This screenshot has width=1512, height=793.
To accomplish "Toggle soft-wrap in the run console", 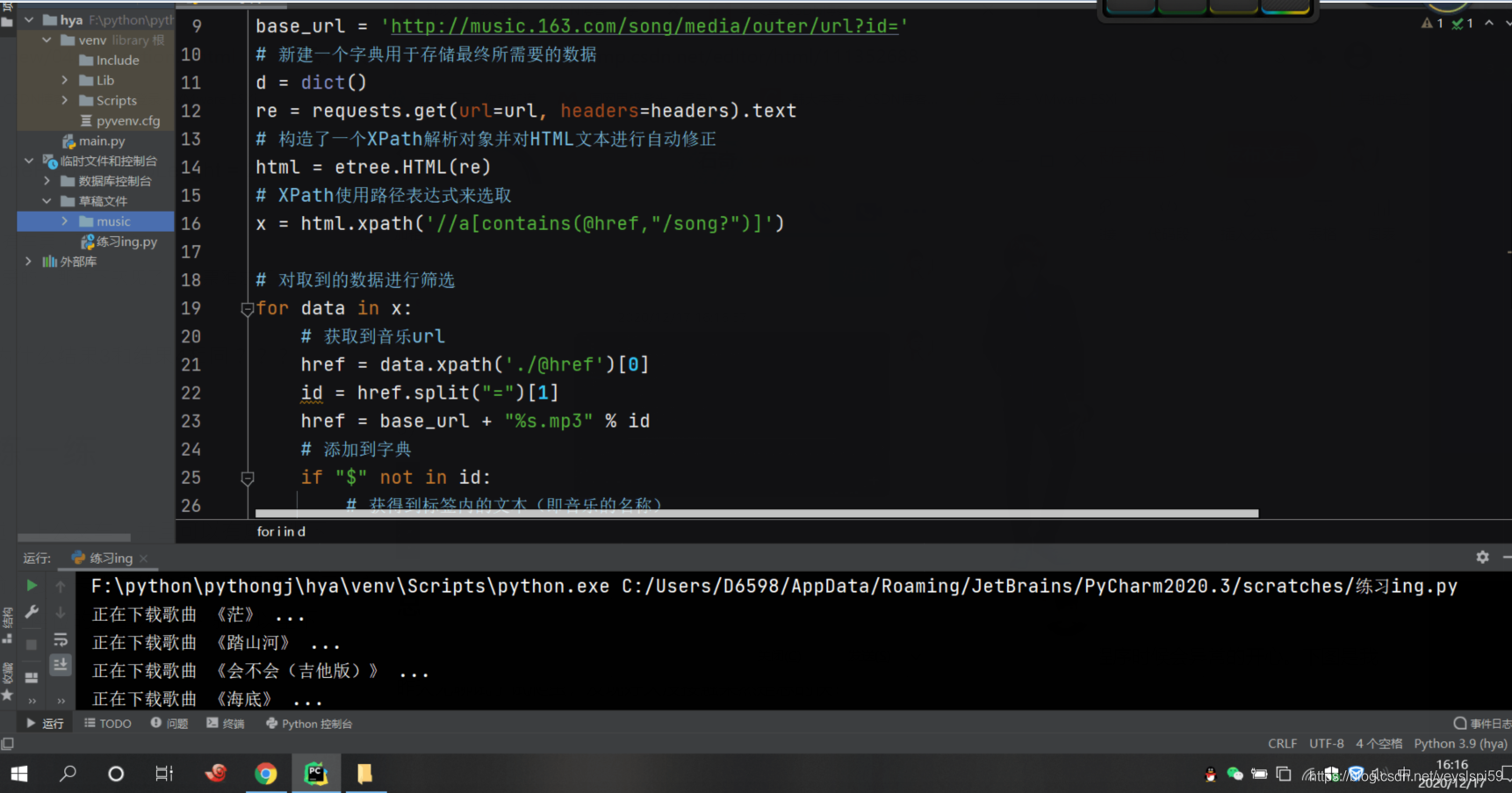I will click(61, 640).
